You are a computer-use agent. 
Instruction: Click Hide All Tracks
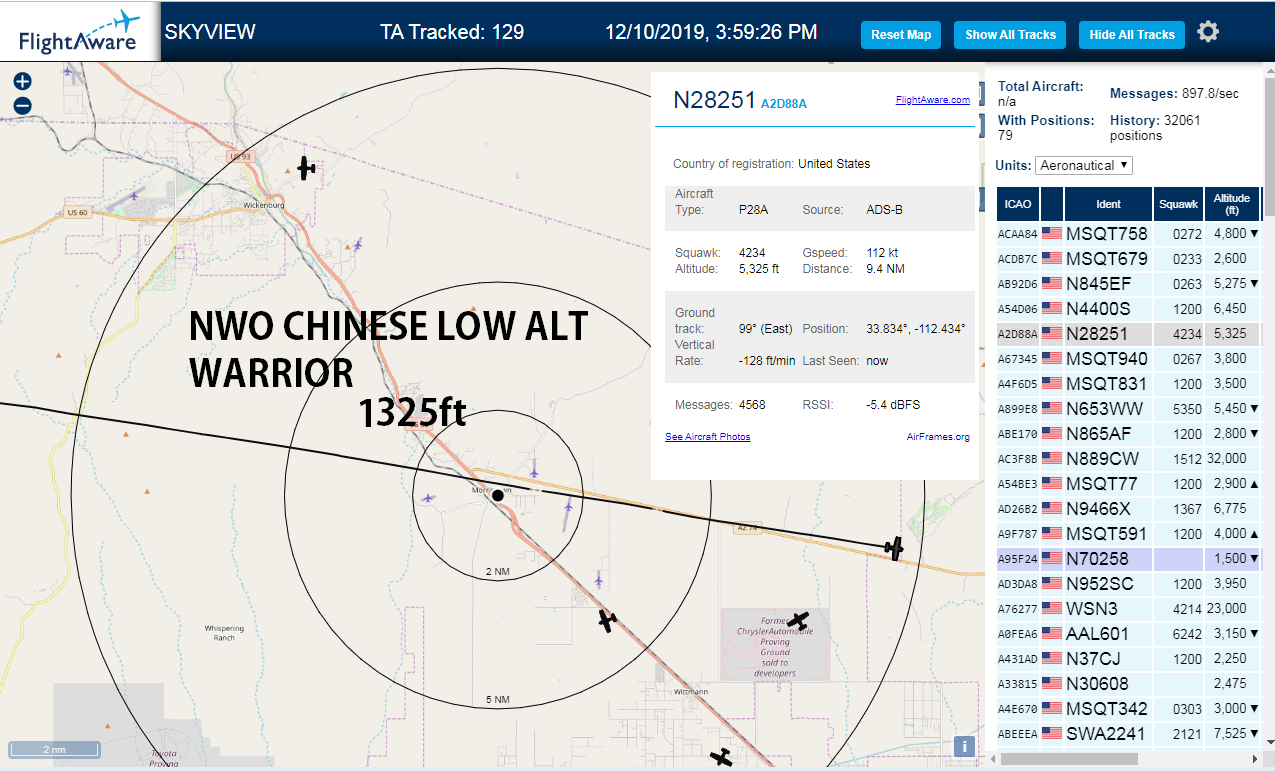(x=1132, y=34)
